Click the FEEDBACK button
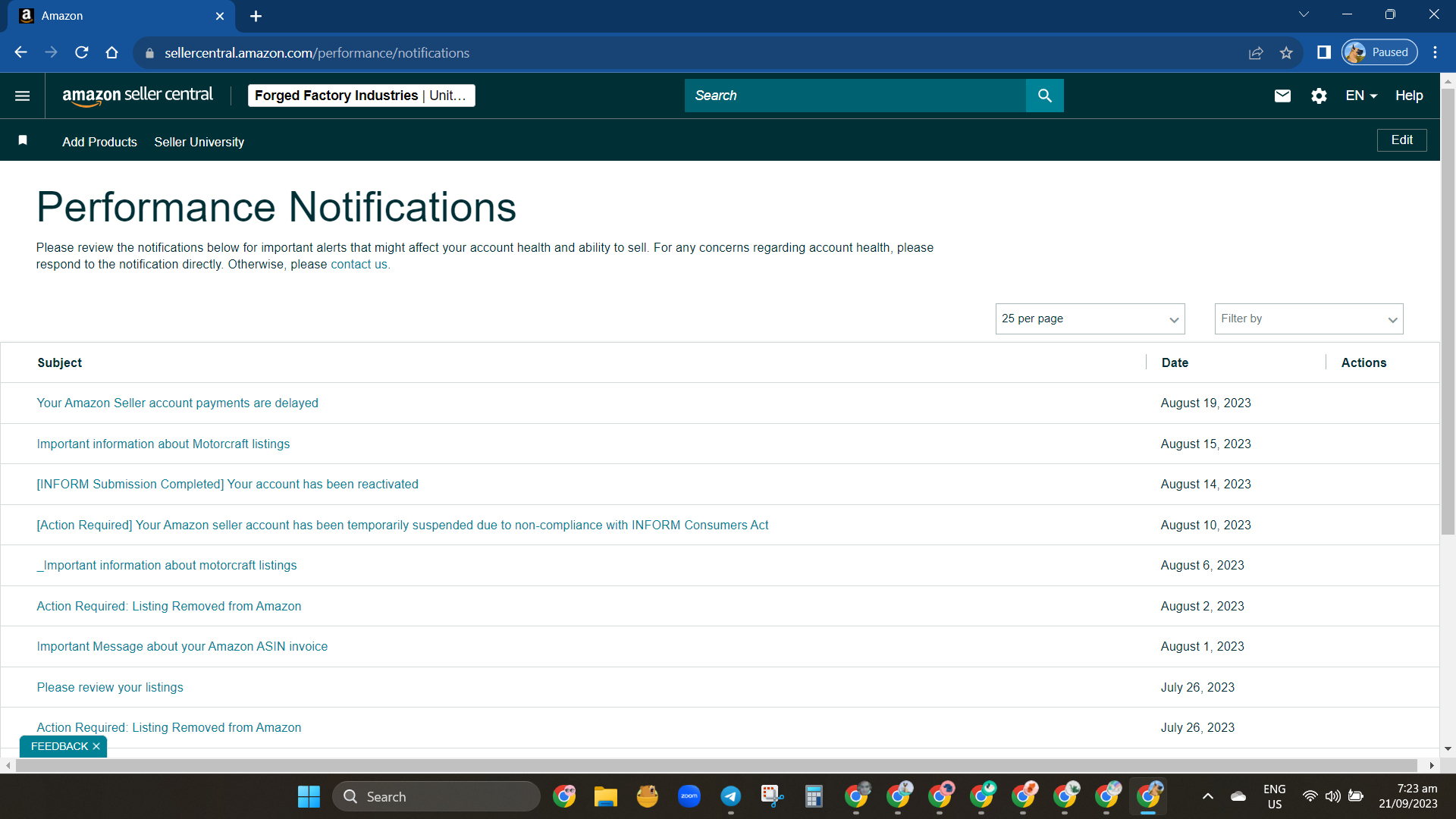 pos(59,746)
